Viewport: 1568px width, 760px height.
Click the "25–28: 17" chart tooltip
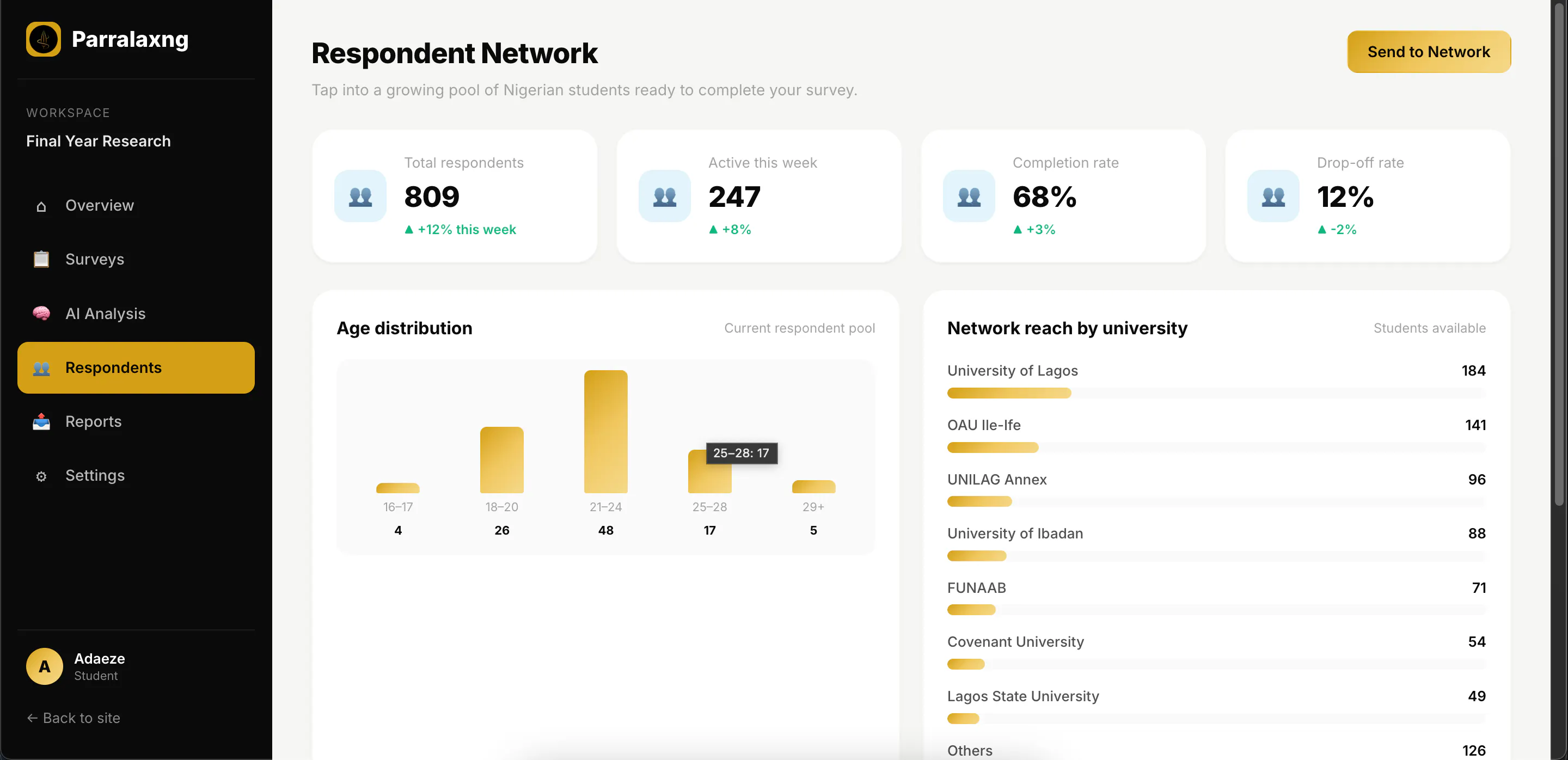click(742, 453)
